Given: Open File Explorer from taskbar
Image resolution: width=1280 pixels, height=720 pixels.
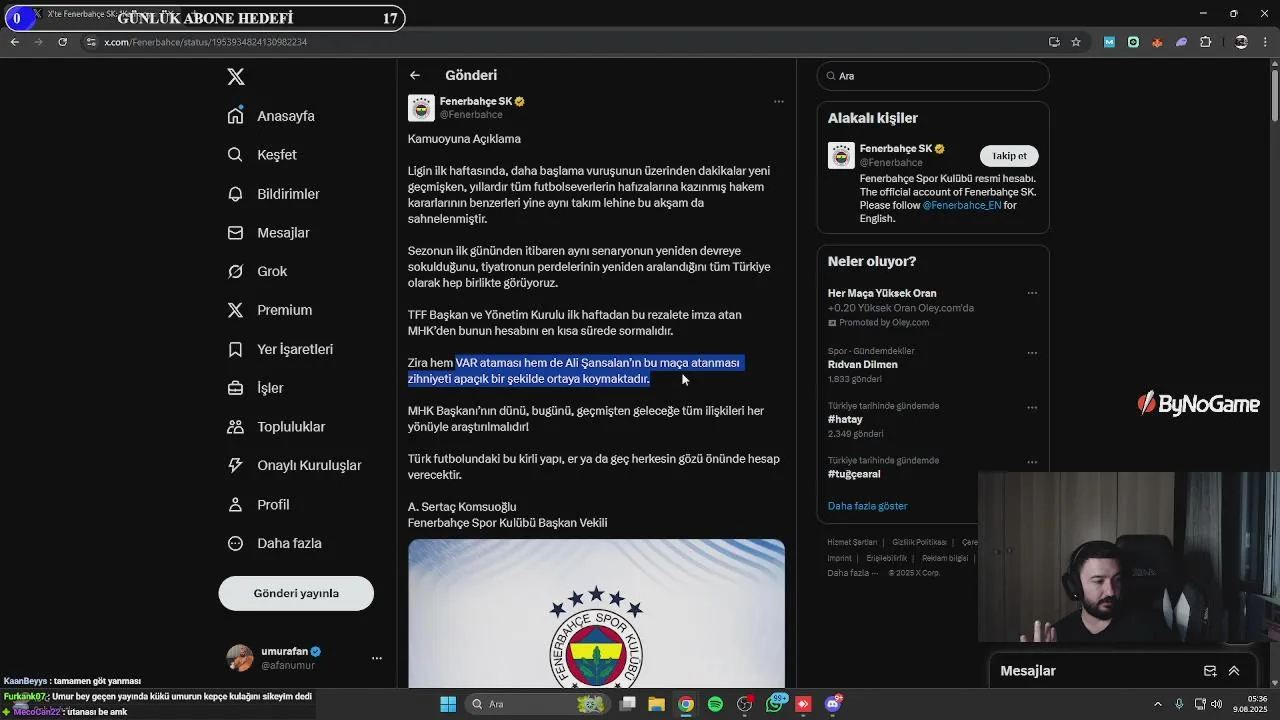Looking at the screenshot, I should [657, 704].
